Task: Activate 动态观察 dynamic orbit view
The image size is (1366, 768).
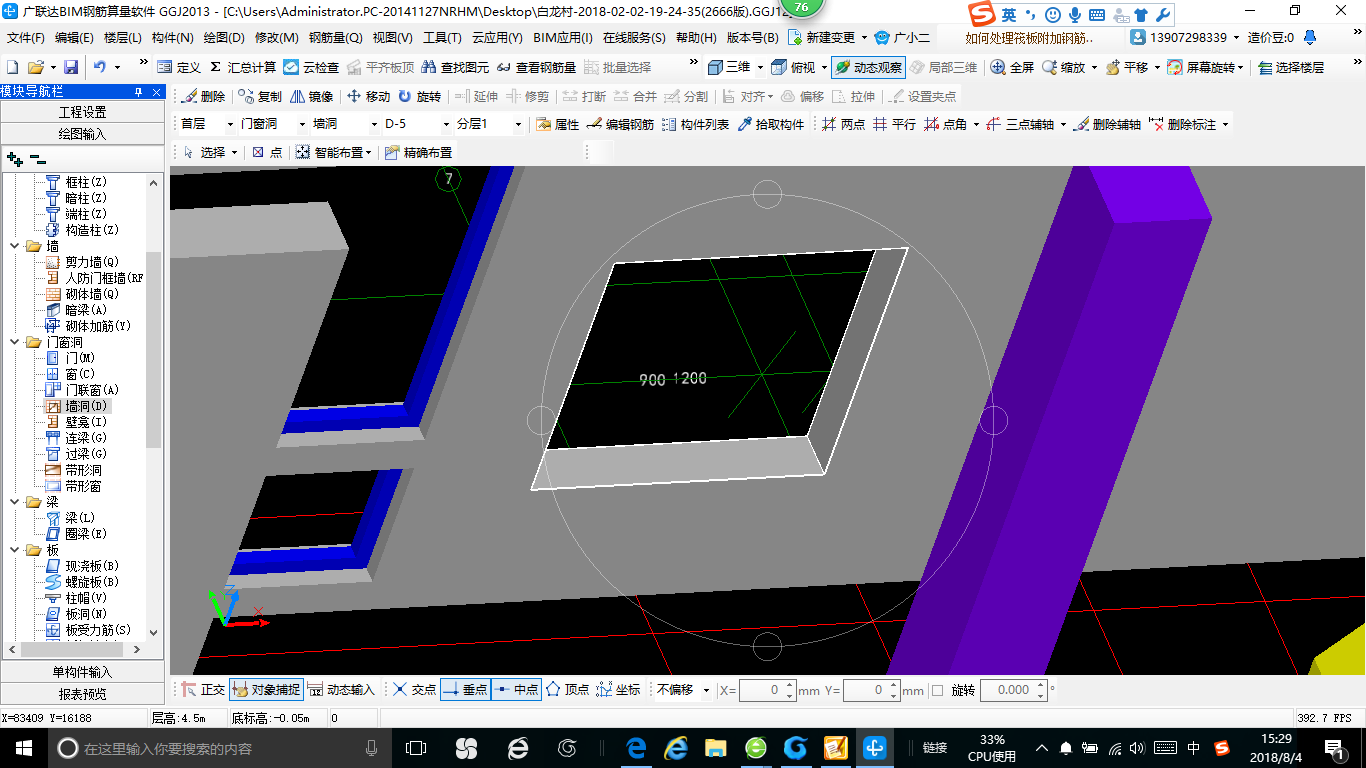Action: pos(868,67)
